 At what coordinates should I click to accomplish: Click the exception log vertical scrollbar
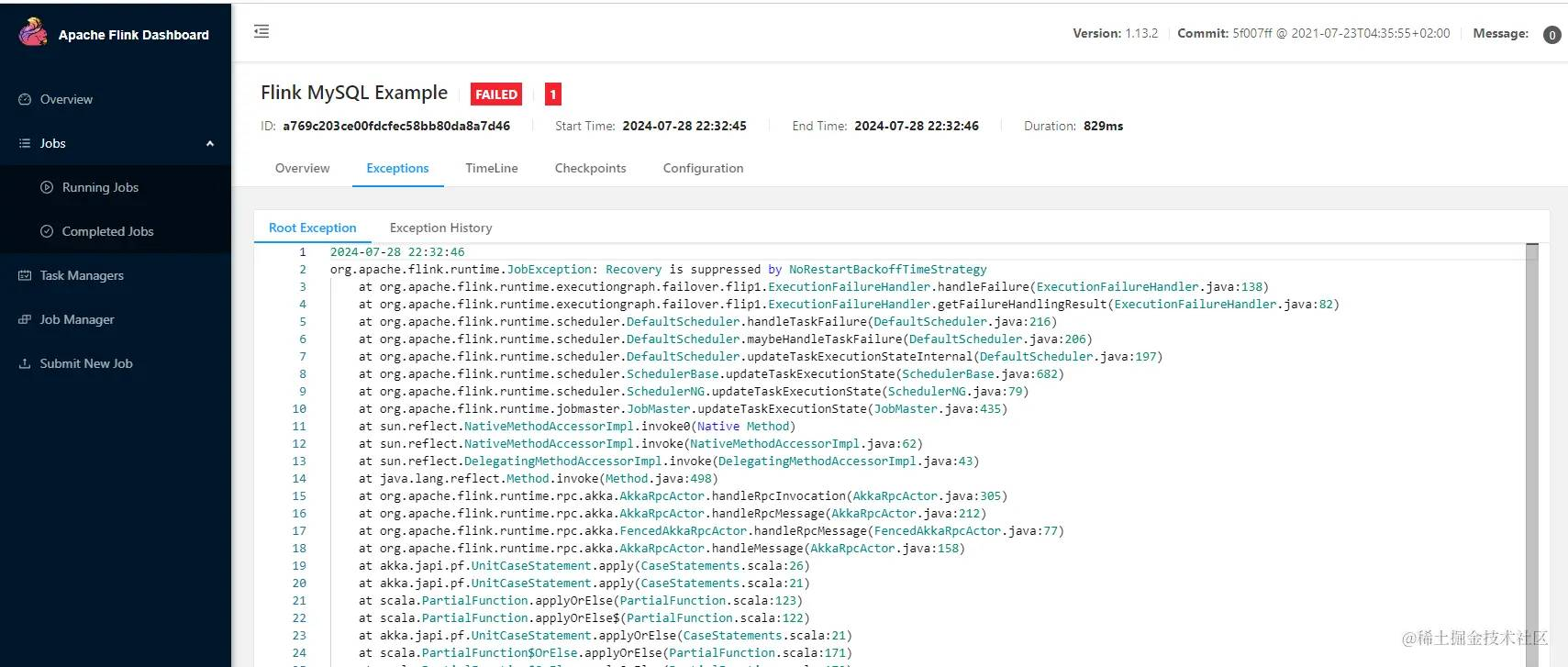click(1531, 454)
